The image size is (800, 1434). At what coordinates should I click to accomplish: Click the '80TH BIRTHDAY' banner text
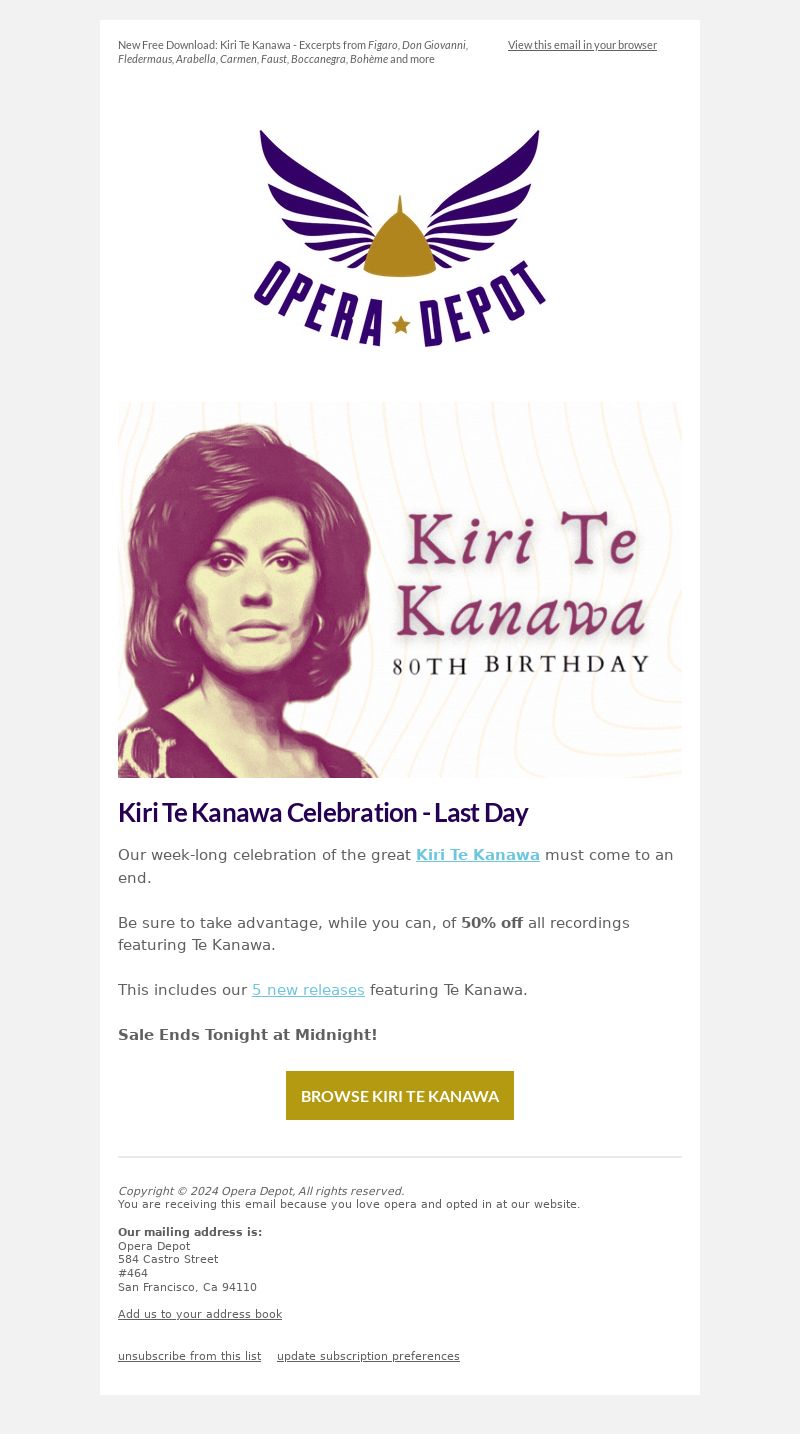coord(521,665)
